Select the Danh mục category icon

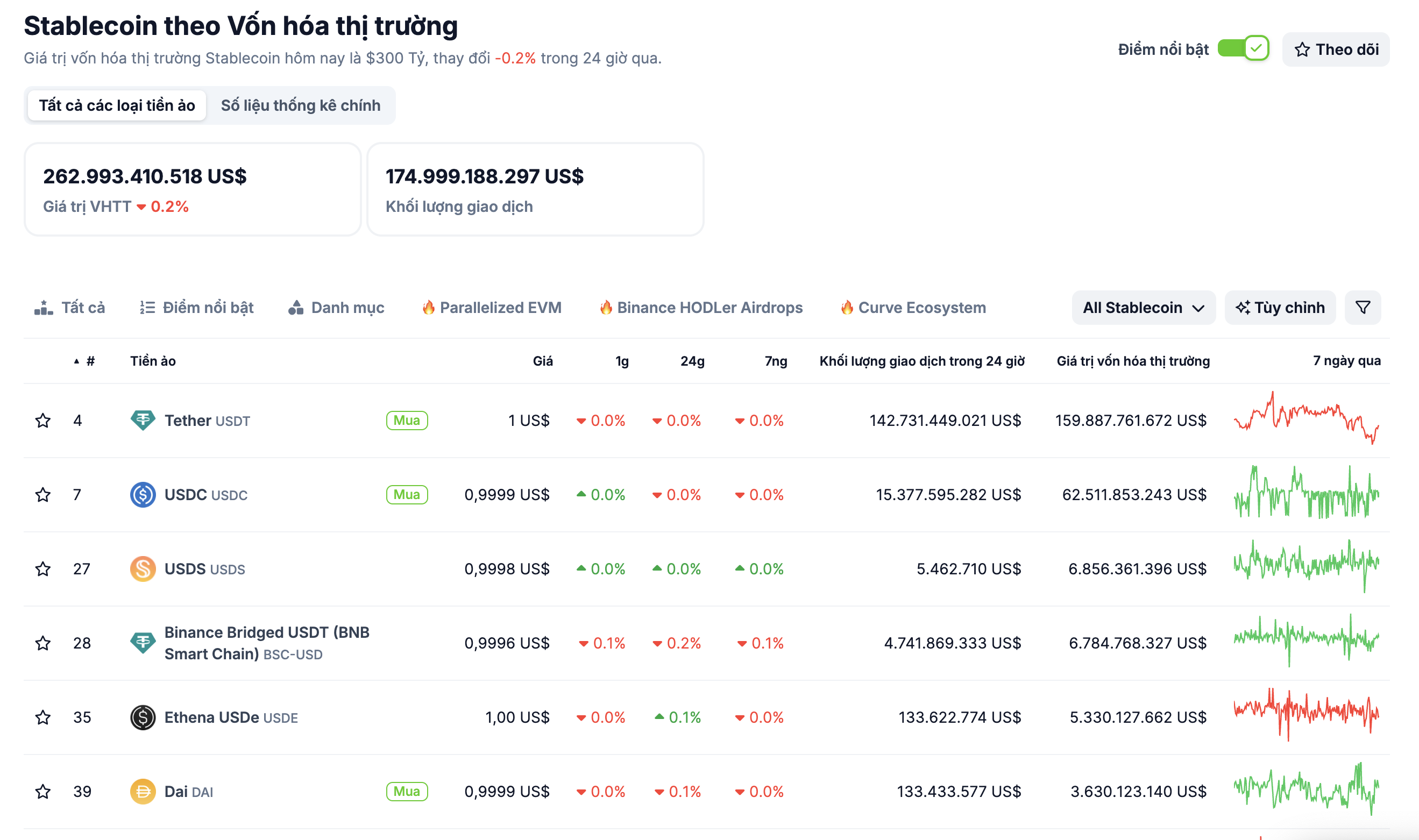(x=296, y=308)
